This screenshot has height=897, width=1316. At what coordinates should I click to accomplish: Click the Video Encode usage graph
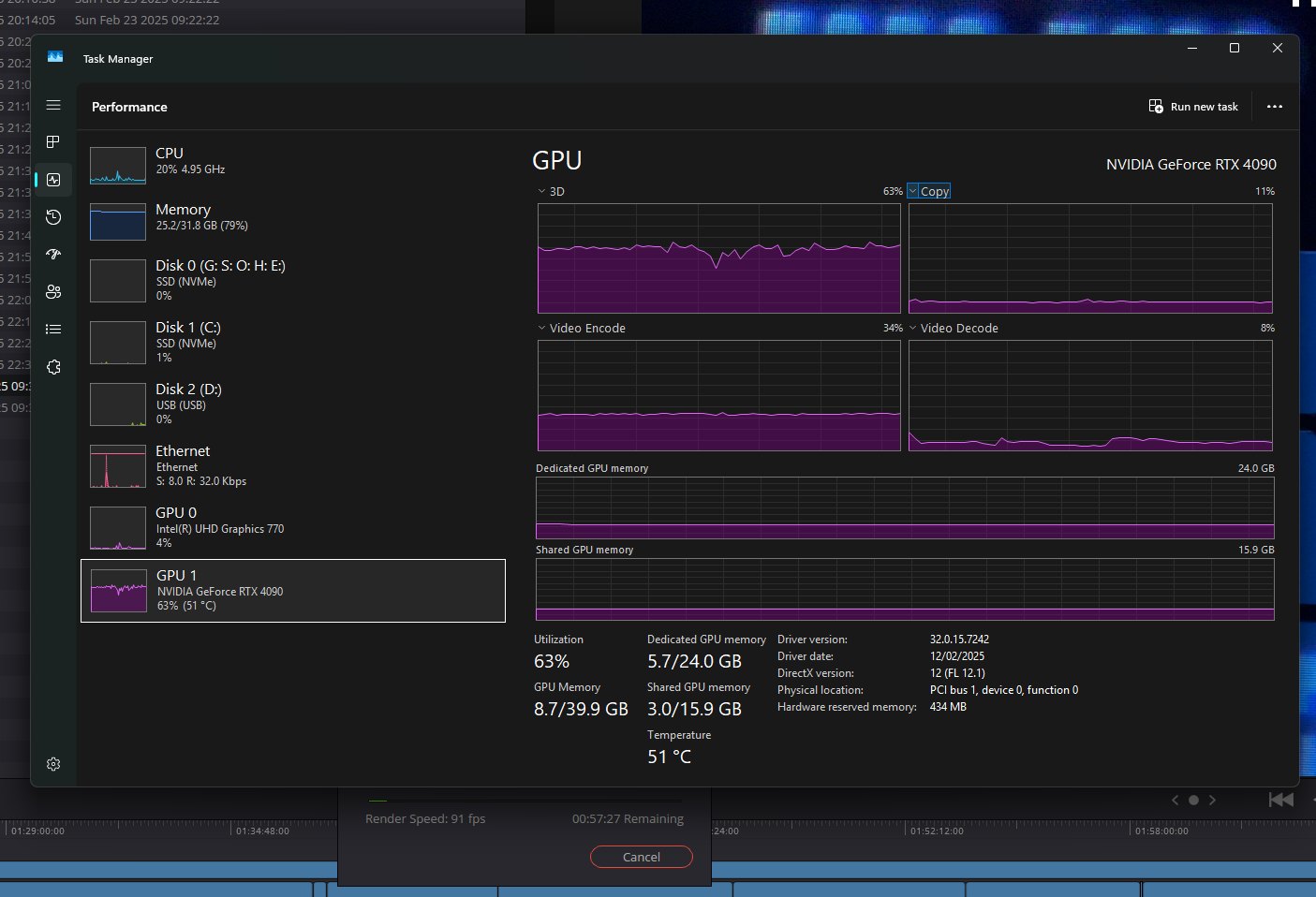coord(719,395)
